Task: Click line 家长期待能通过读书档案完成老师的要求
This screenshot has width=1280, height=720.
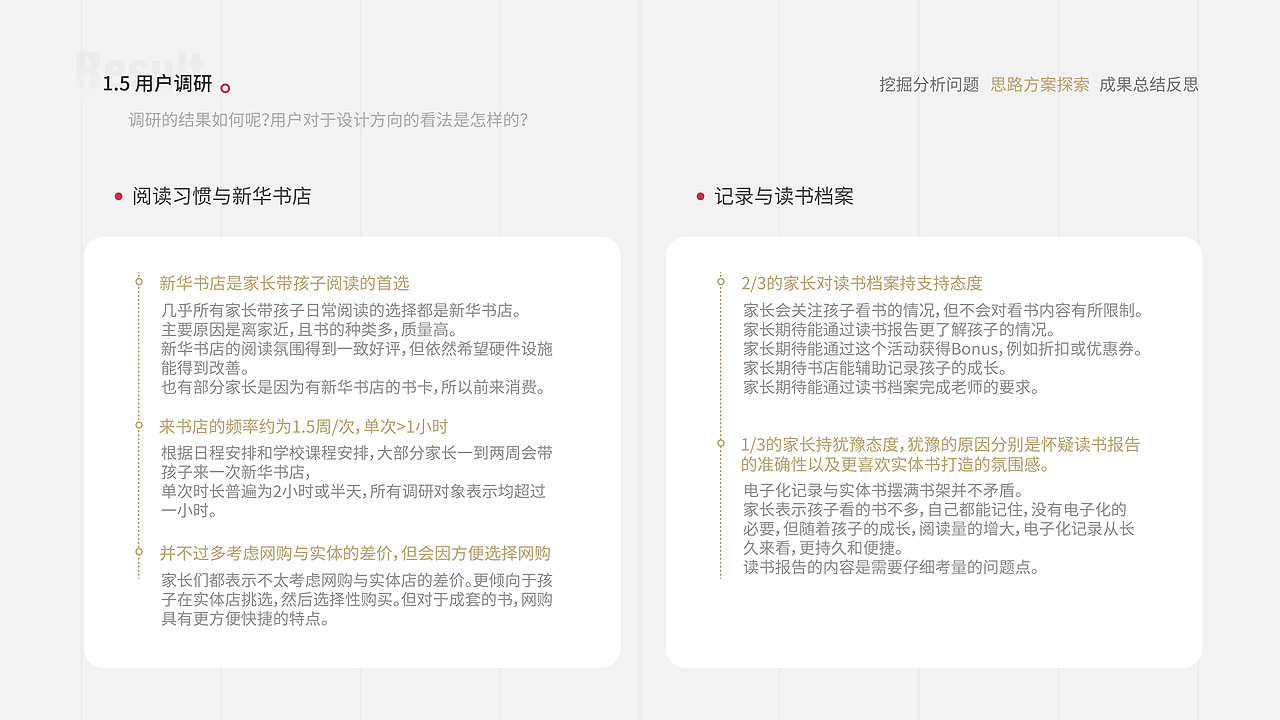Action: pos(891,387)
